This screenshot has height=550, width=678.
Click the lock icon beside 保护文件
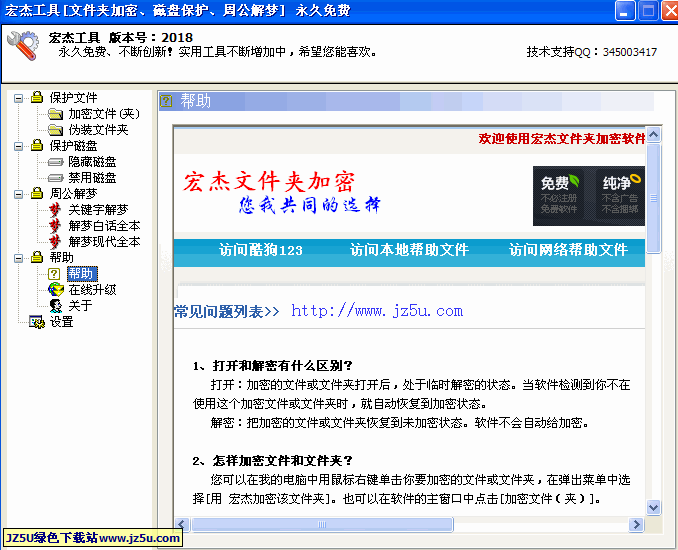tap(37, 97)
